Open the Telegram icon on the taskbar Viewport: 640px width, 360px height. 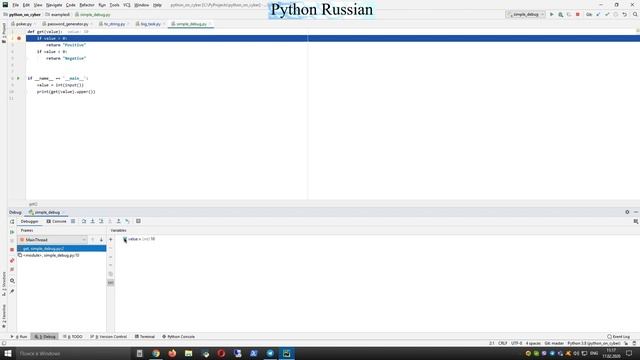(270, 353)
